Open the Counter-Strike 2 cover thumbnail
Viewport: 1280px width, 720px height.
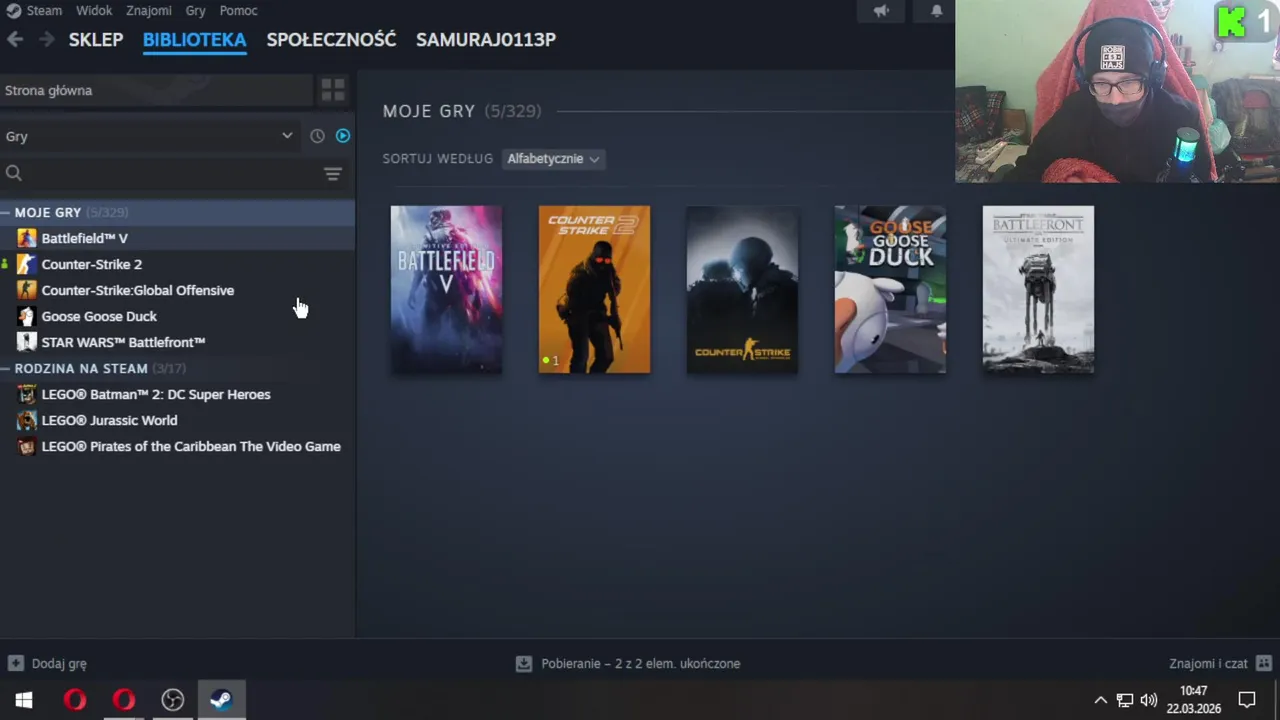[x=594, y=289]
